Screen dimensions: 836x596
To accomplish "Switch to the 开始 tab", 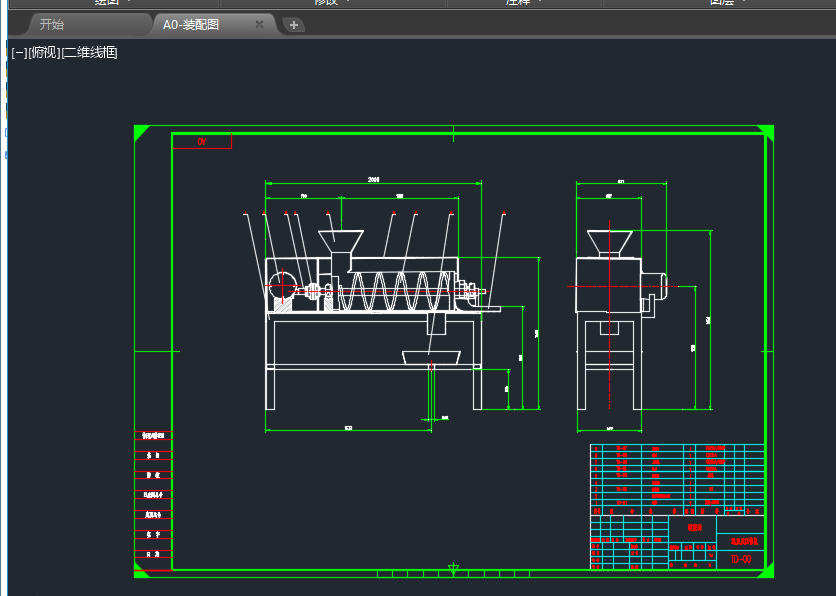I will point(51,25).
